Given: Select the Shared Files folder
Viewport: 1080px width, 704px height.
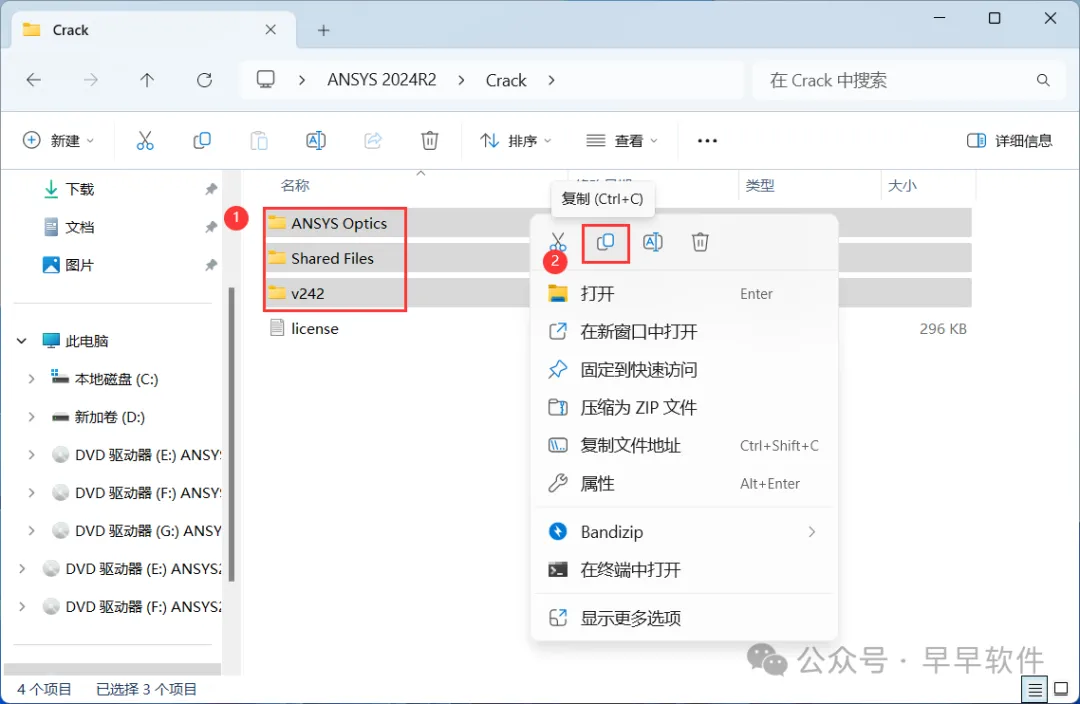Looking at the screenshot, I should [332, 258].
